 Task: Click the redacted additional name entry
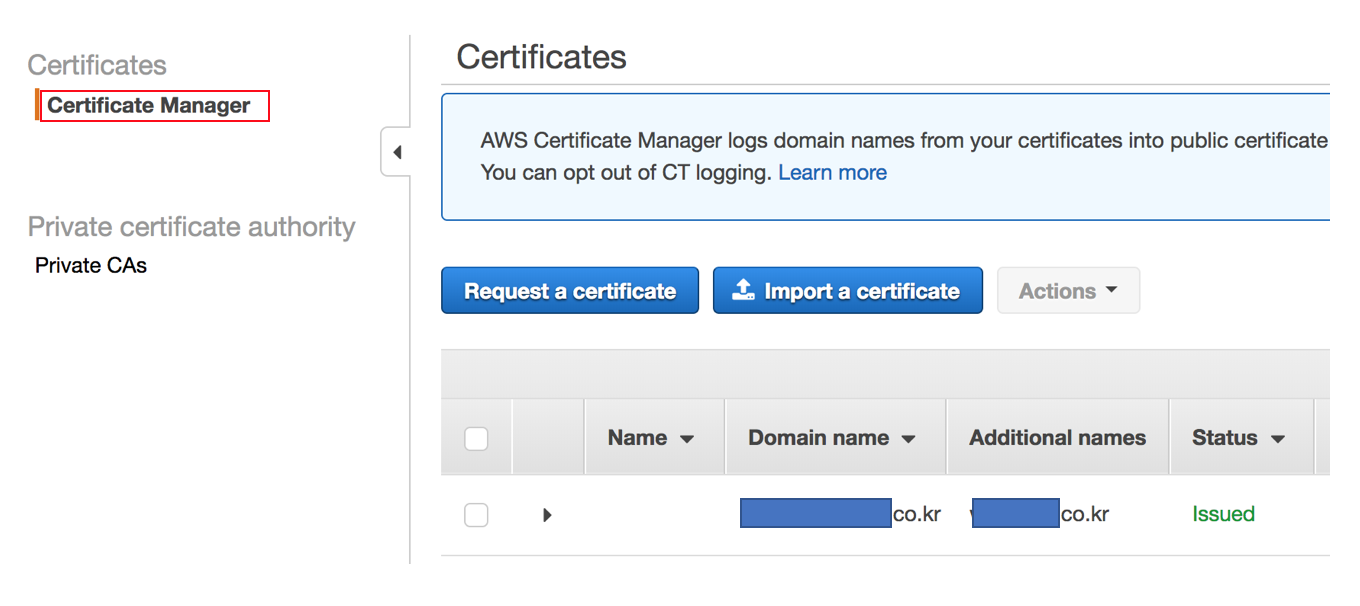pos(1040,514)
